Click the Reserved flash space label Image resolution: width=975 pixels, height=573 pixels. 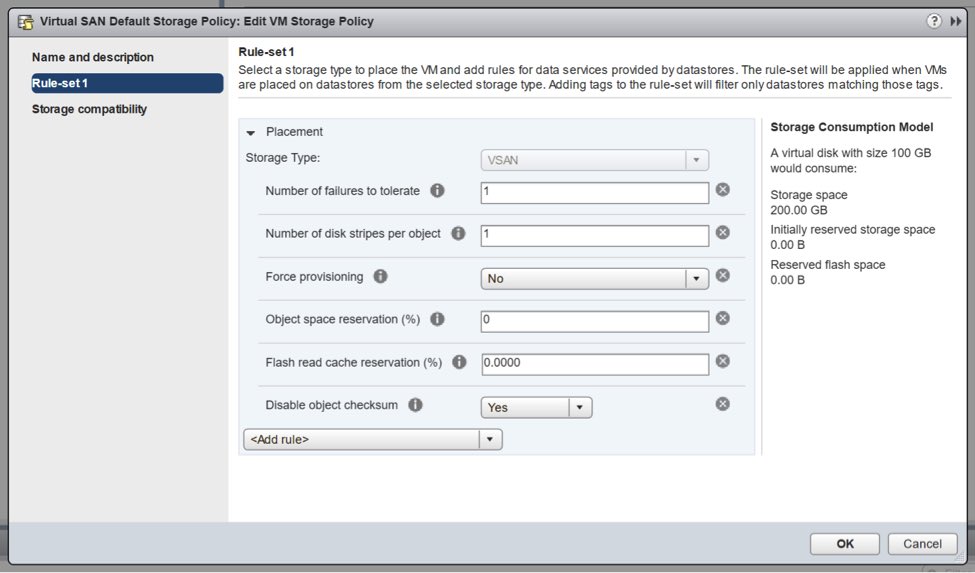pyautogui.click(x=828, y=264)
